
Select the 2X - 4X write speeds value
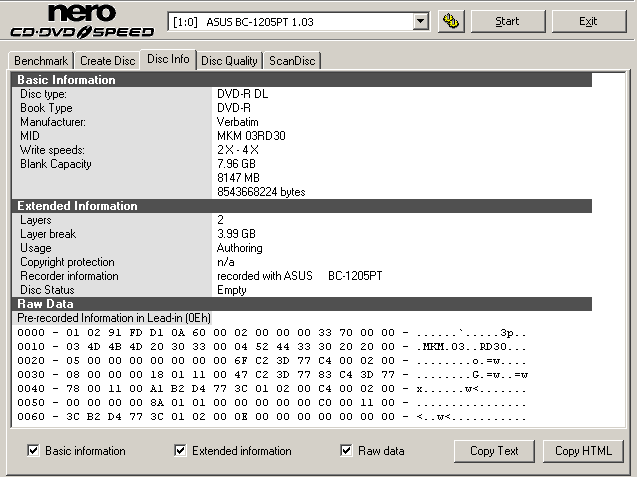coord(238,150)
